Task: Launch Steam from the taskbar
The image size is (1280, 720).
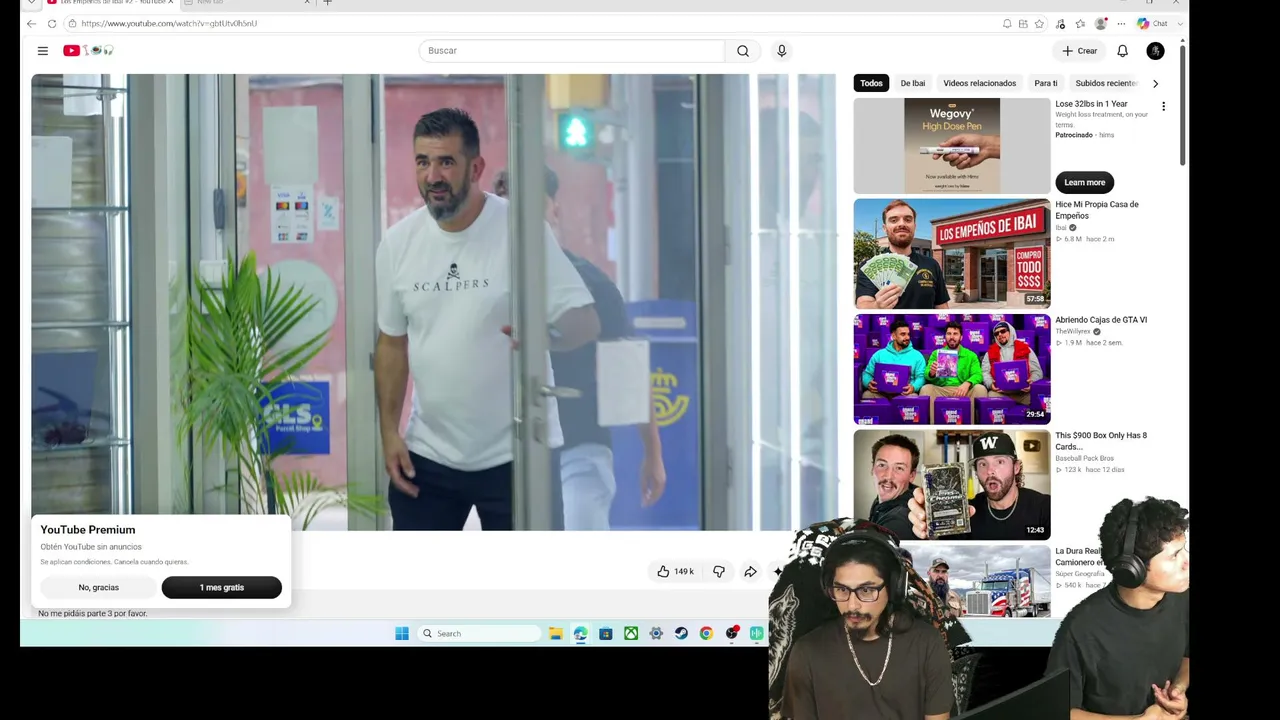Action: (x=681, y=633)
